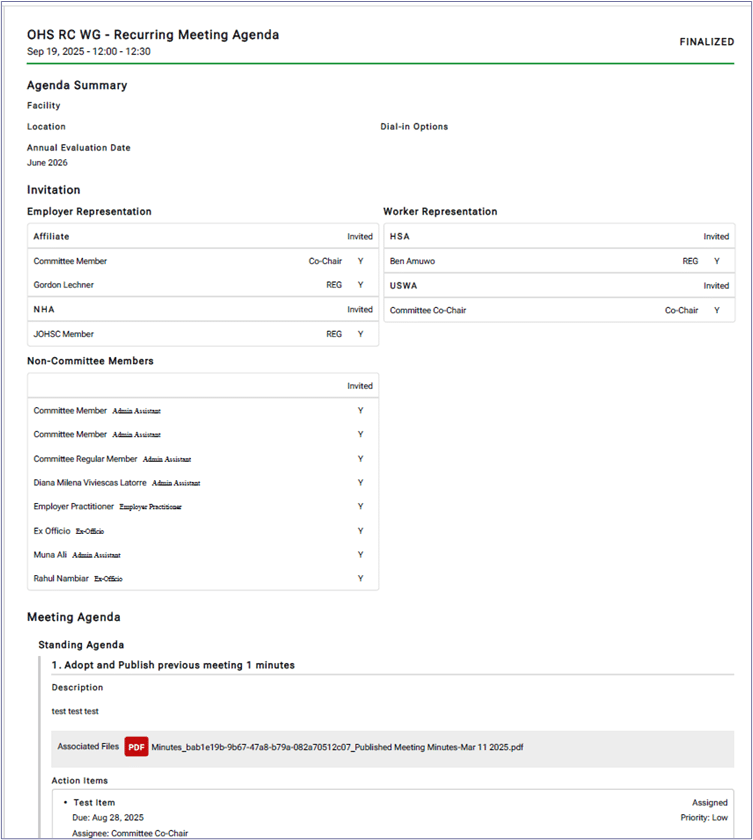753x840 pixels.
Task: Click the red PDF file icon
Action: [x=136, y=746]
